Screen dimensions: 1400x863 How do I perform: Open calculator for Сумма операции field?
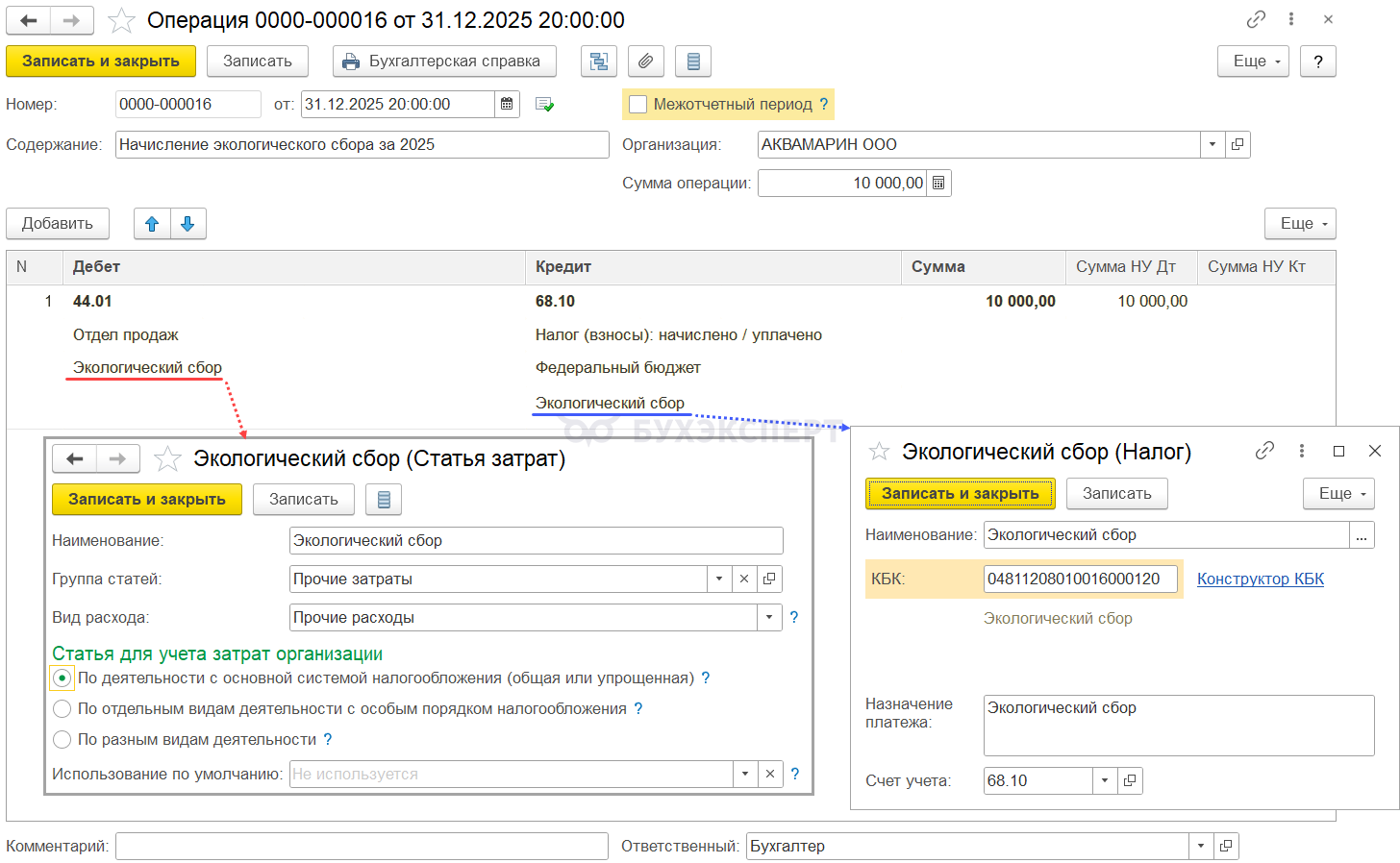(938, 183)
